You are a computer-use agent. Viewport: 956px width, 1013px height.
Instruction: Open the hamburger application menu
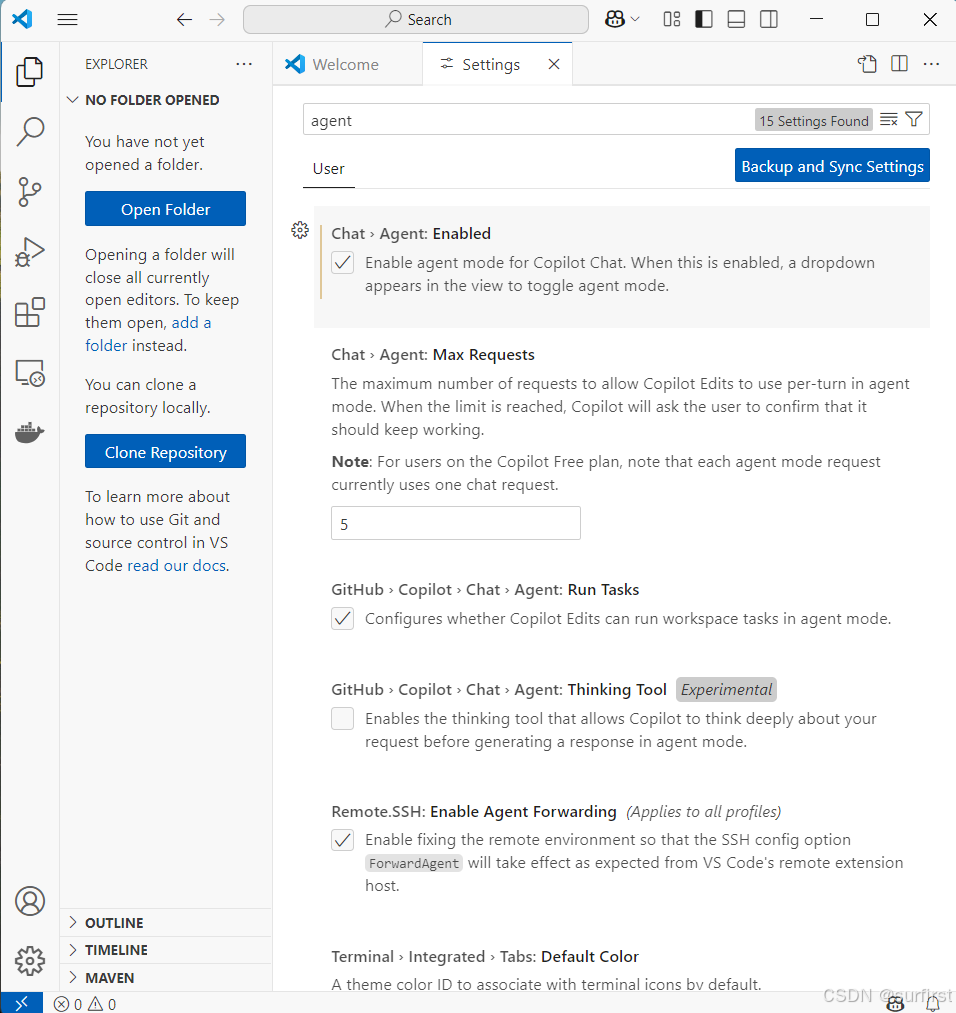(x=67, y=19)
